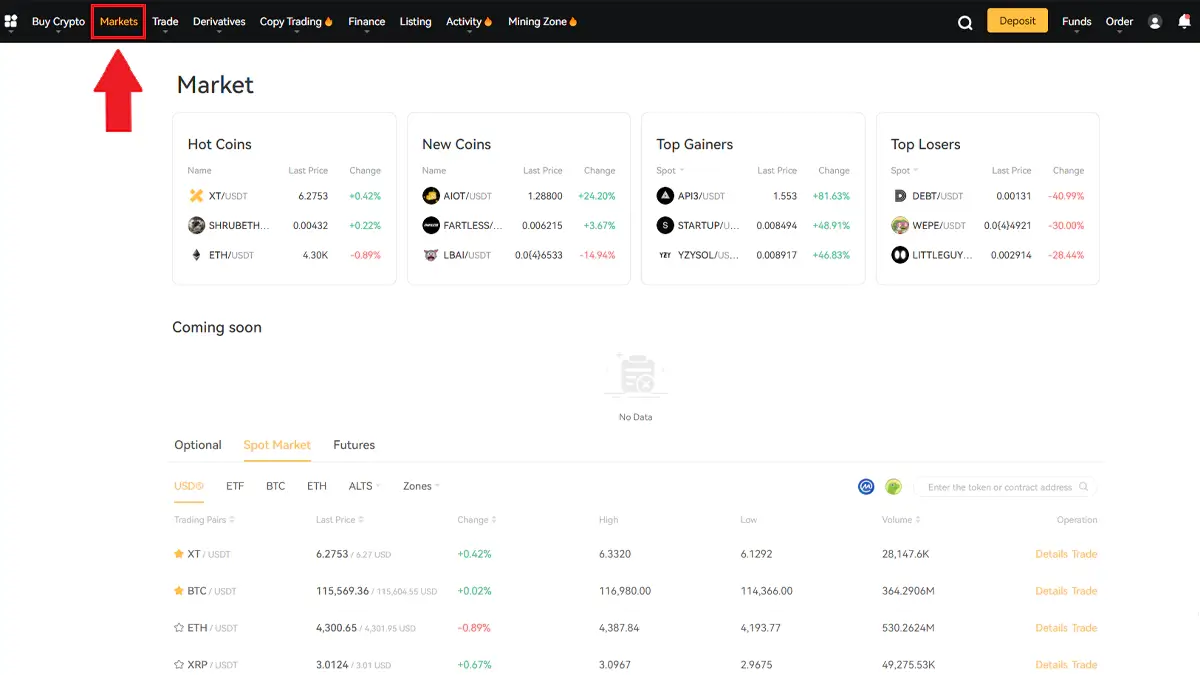Open the user profile icon
The height and width of the screenshot is (675, 1200).
point(1155,22)
